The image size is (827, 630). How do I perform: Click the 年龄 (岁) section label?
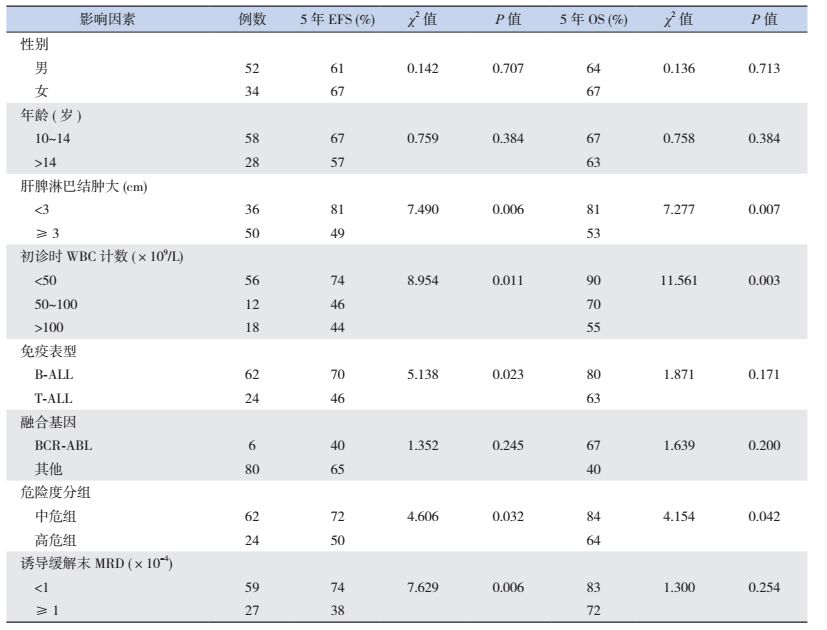click(x=50, y=116)
